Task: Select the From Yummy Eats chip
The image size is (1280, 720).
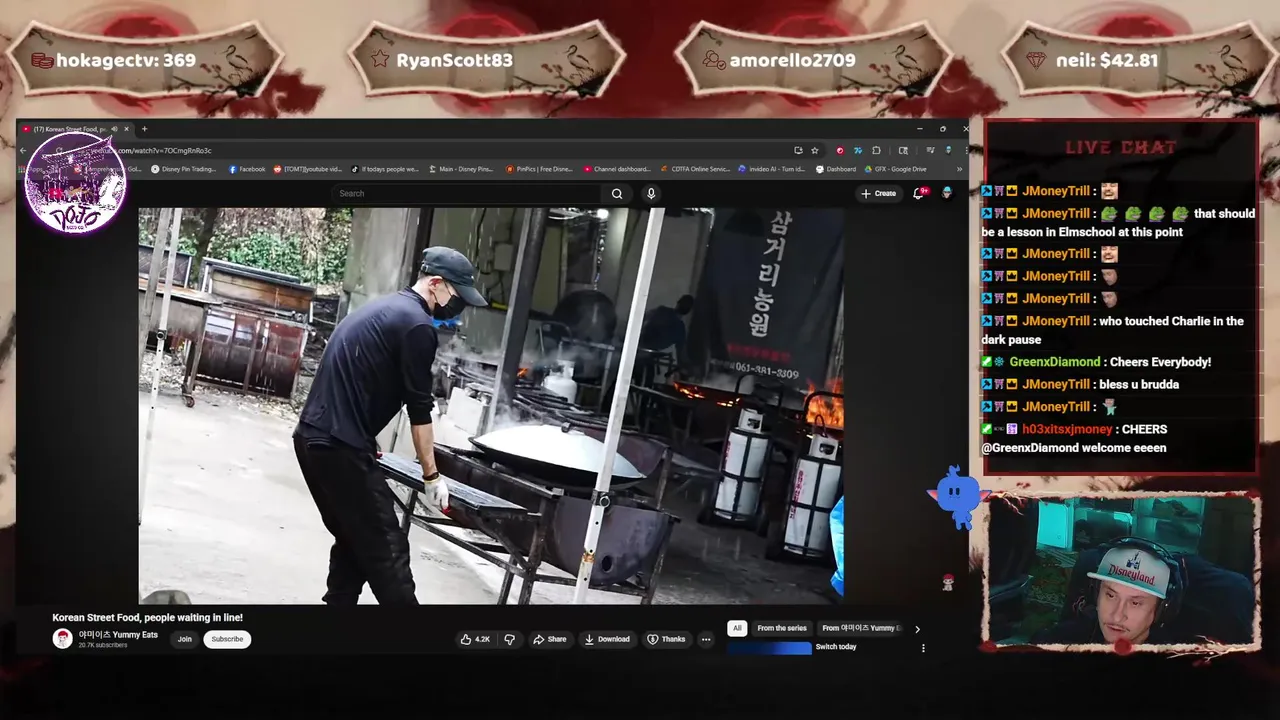Action: pos(860,628)
